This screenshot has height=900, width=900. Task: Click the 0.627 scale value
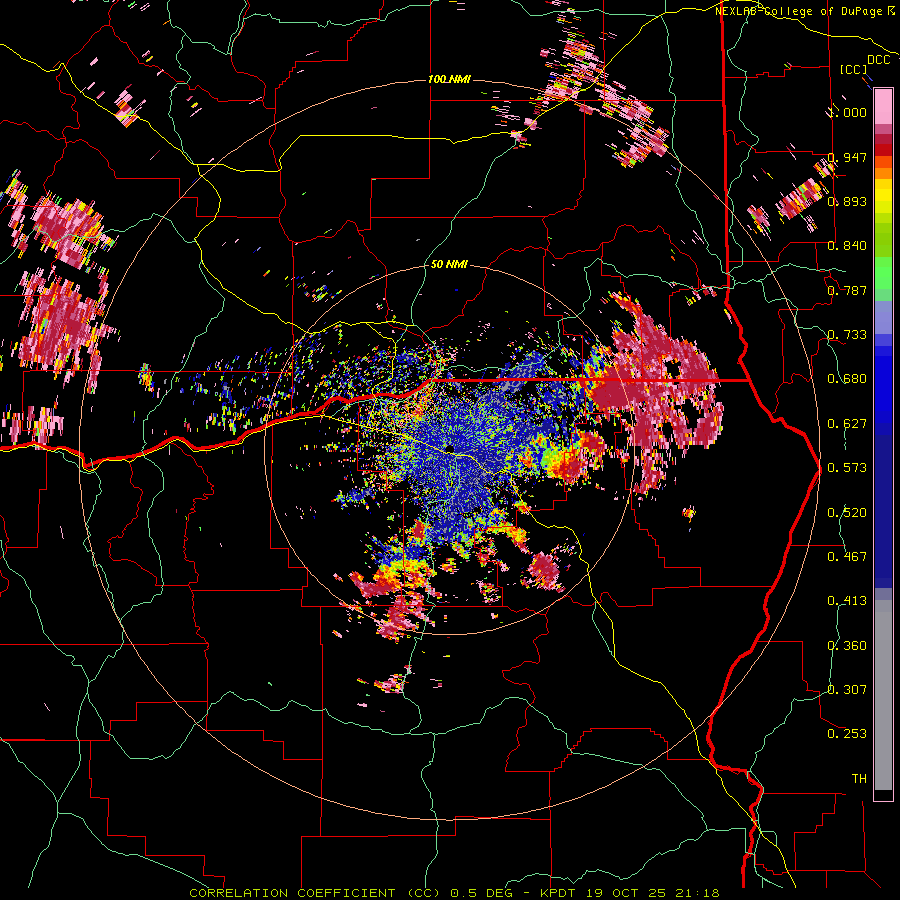848,424
